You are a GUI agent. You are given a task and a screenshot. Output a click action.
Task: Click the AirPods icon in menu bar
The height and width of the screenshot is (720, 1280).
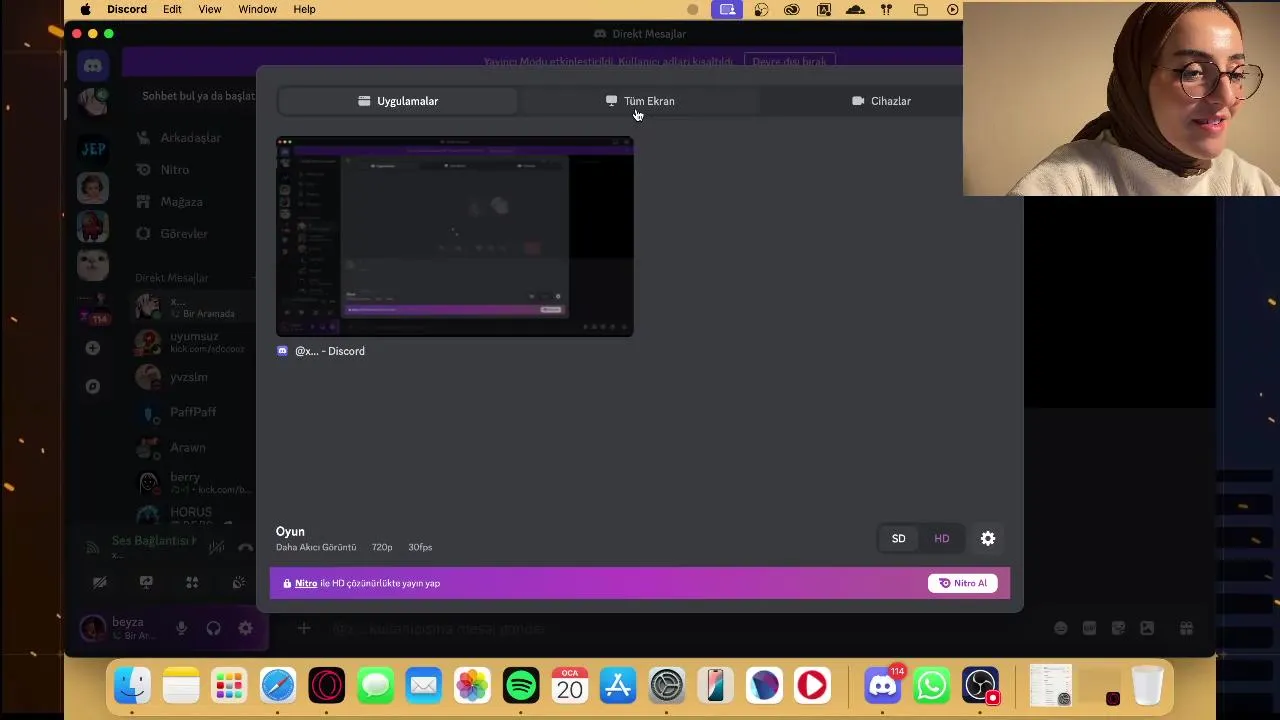tap(886, 9)
